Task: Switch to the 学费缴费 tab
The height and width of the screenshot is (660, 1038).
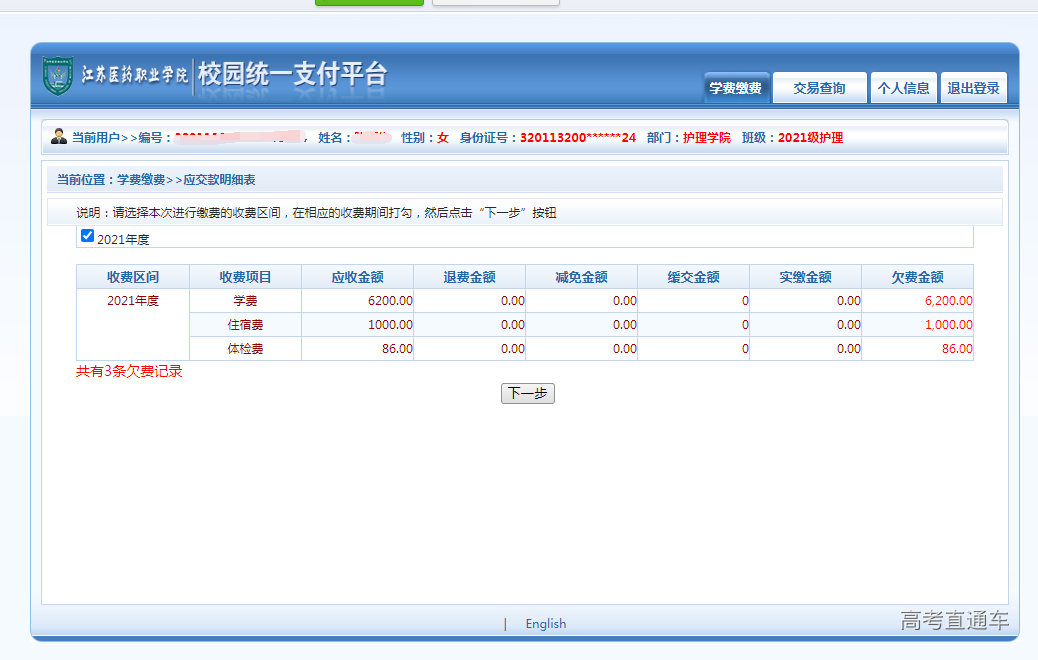Action: pos(736,88)
